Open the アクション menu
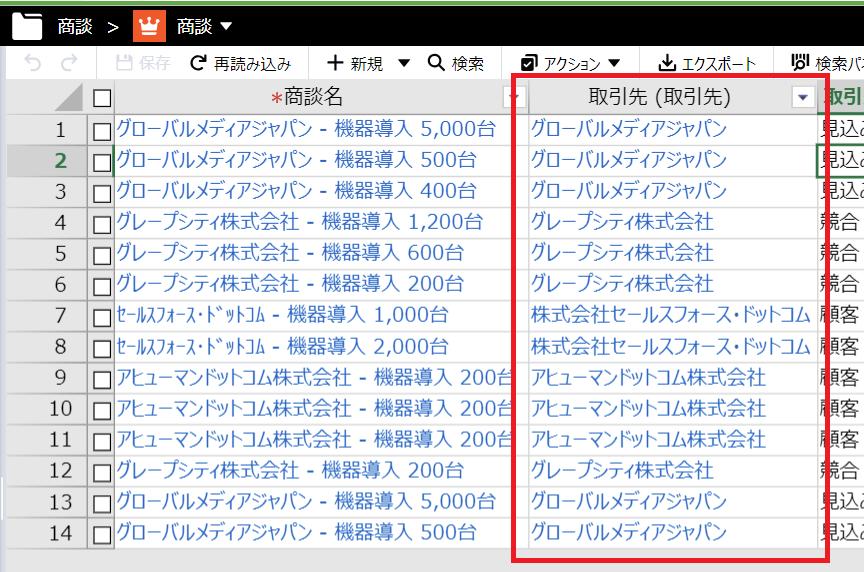864x572 pixels. click(x=570, y=63)
